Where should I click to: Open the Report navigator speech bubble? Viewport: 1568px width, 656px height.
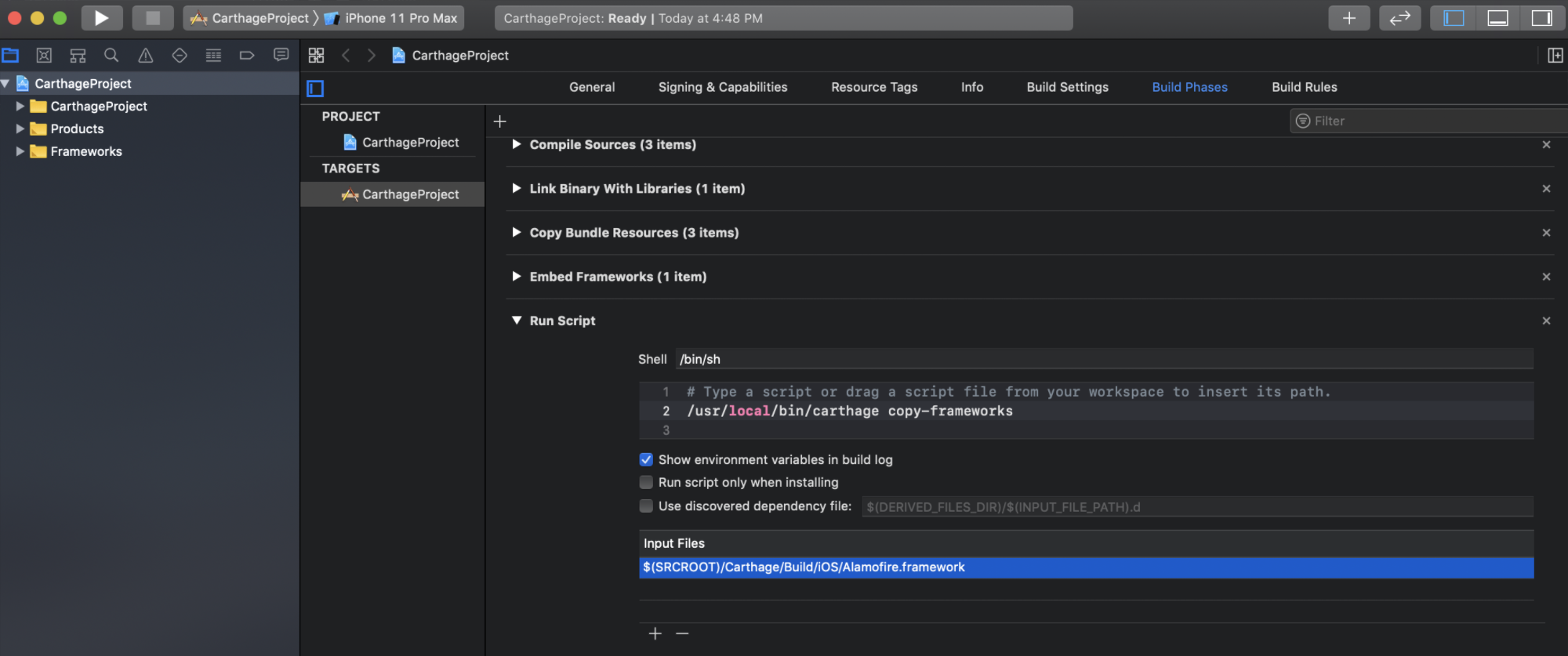281,55
